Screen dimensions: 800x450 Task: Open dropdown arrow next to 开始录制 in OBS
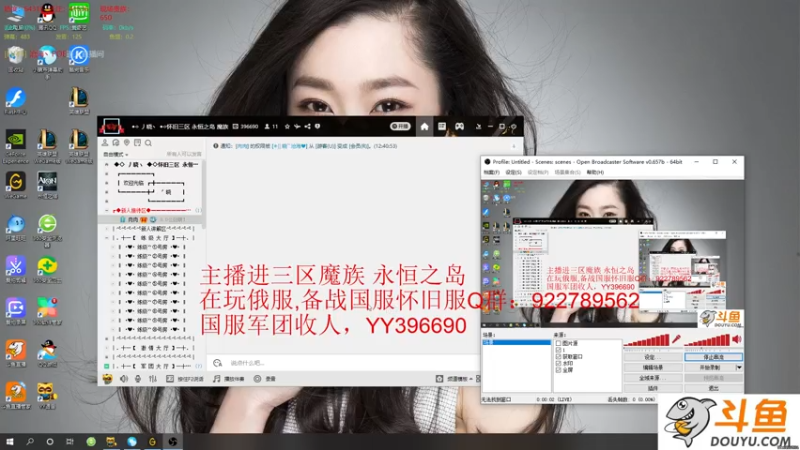[x=739, y=367]
